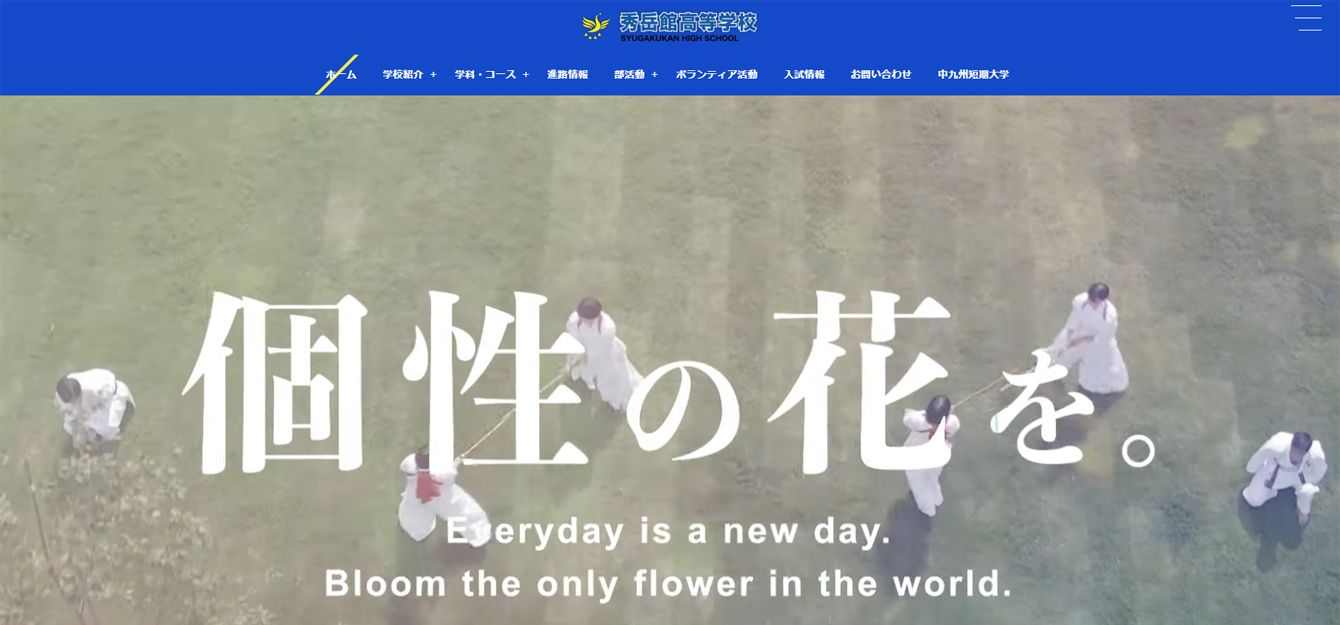Click the yellow bird school logo

(x=596, y=25)
